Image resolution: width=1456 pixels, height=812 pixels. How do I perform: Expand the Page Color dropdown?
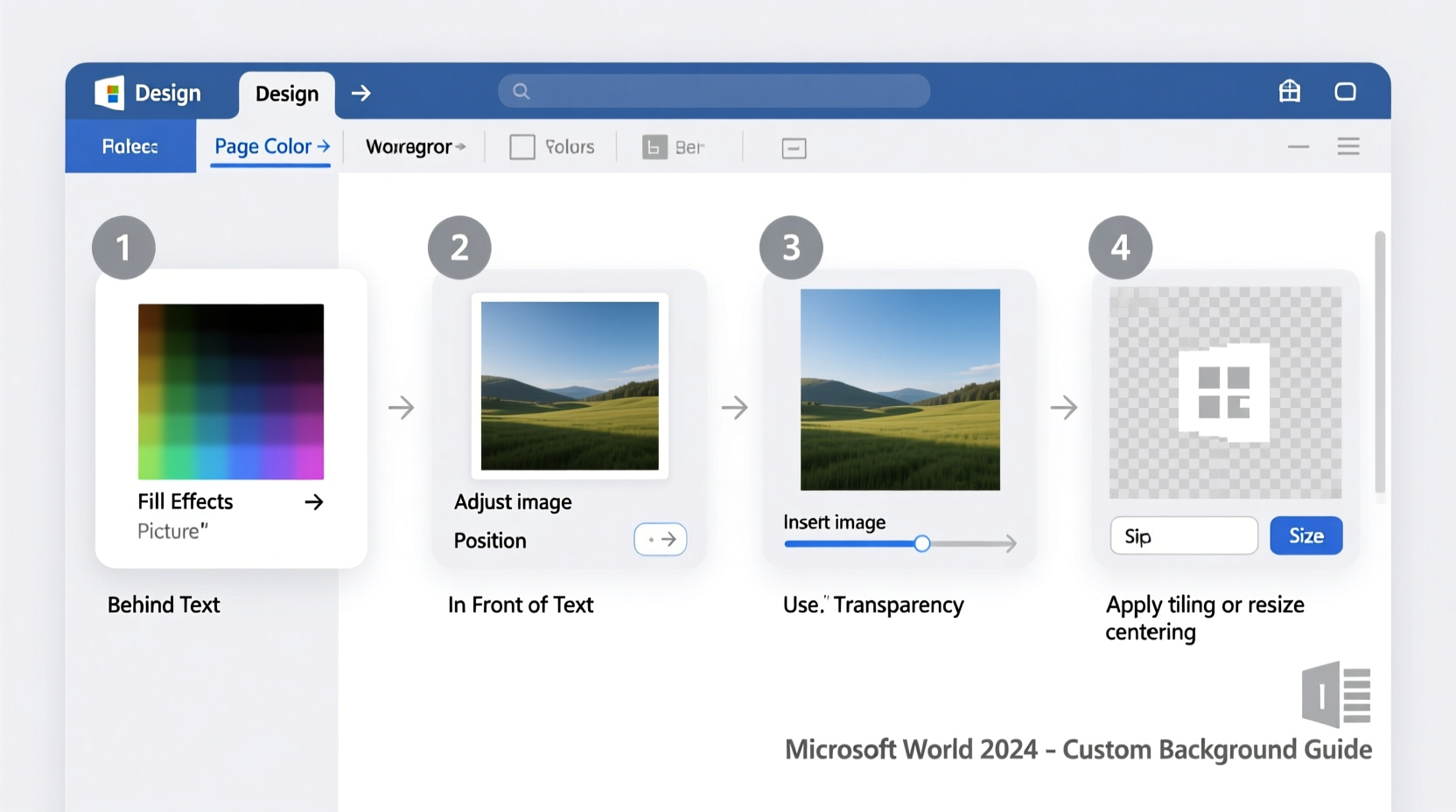[324, 146]
